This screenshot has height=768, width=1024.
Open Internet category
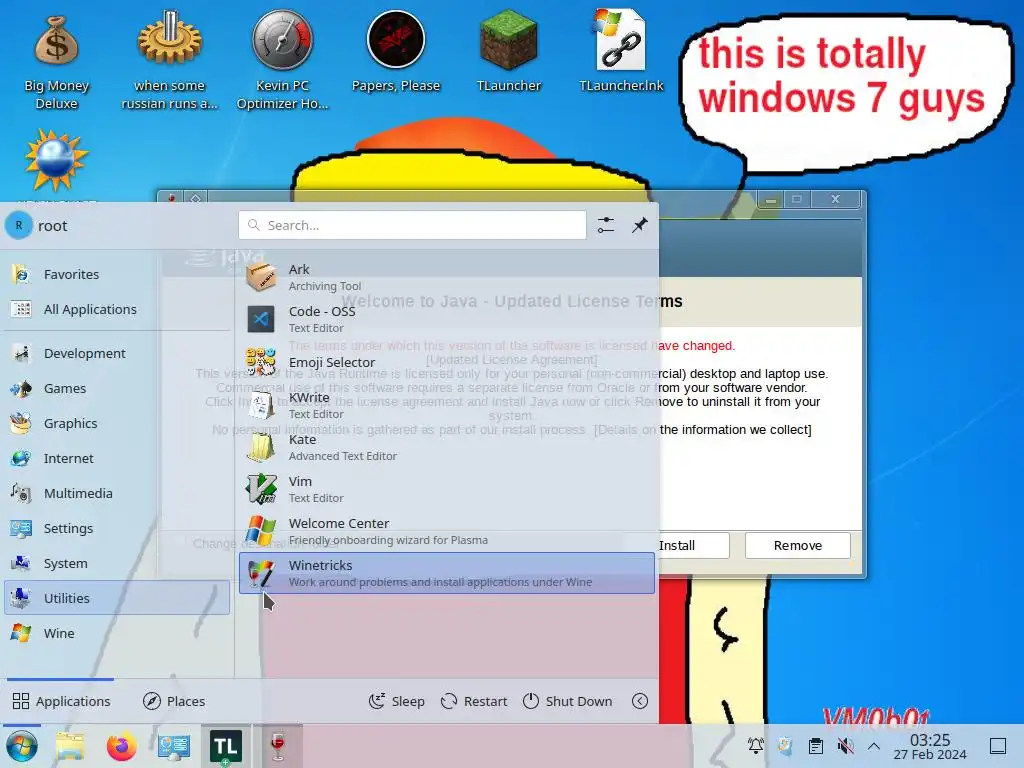point(118,458)
